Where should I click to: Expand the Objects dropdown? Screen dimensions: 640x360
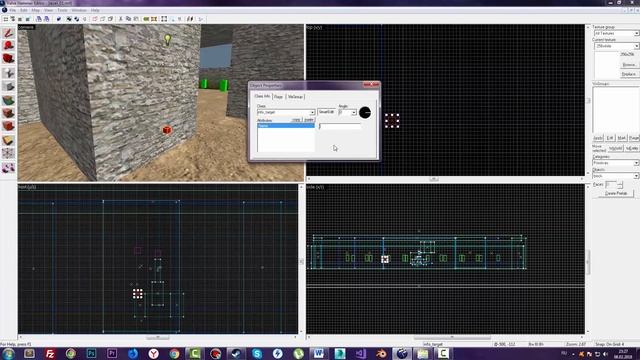point(636,176)
